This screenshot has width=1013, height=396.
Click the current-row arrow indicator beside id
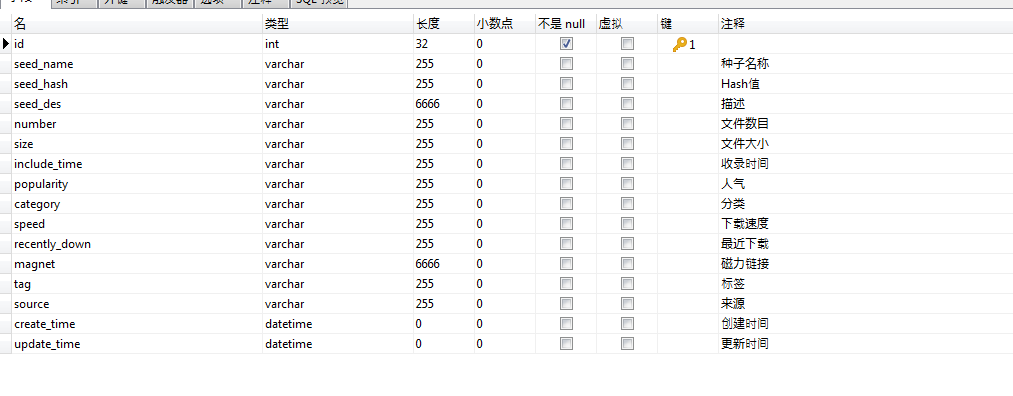click(x=6, y=44)
